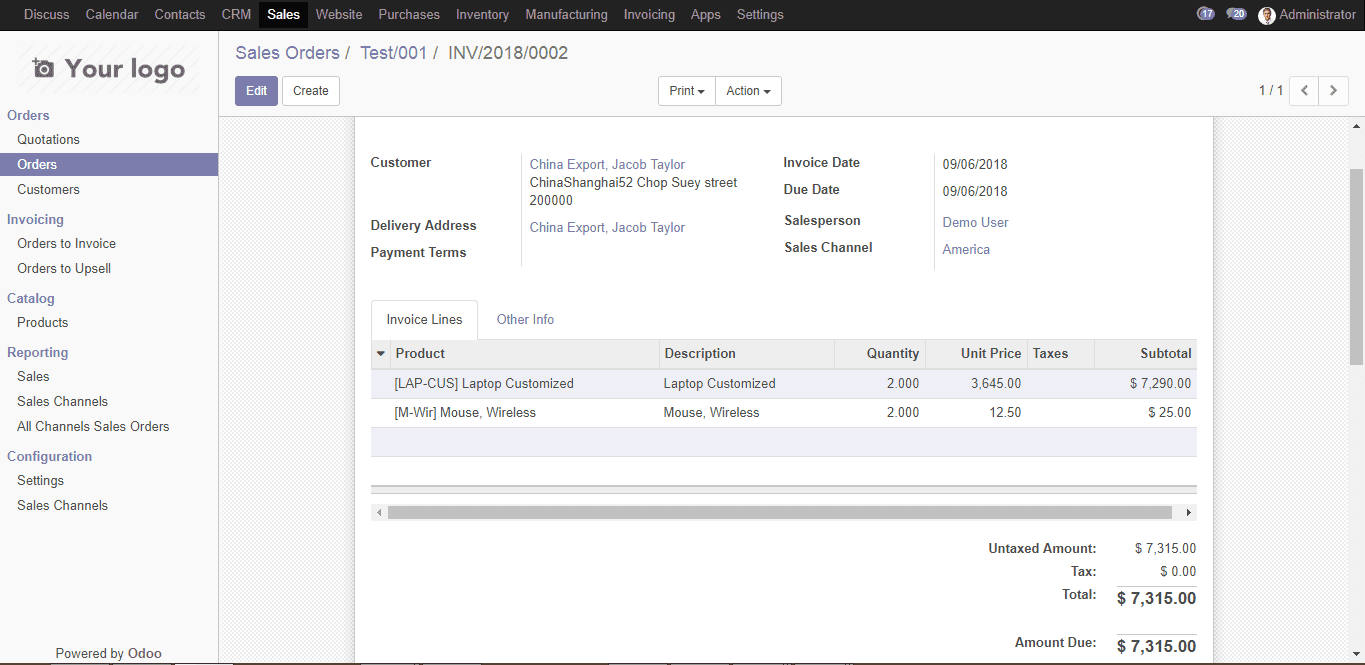Select Orders in the sidebar
1365x665 pixels.
pyautogui.click(x=109, y=165)
